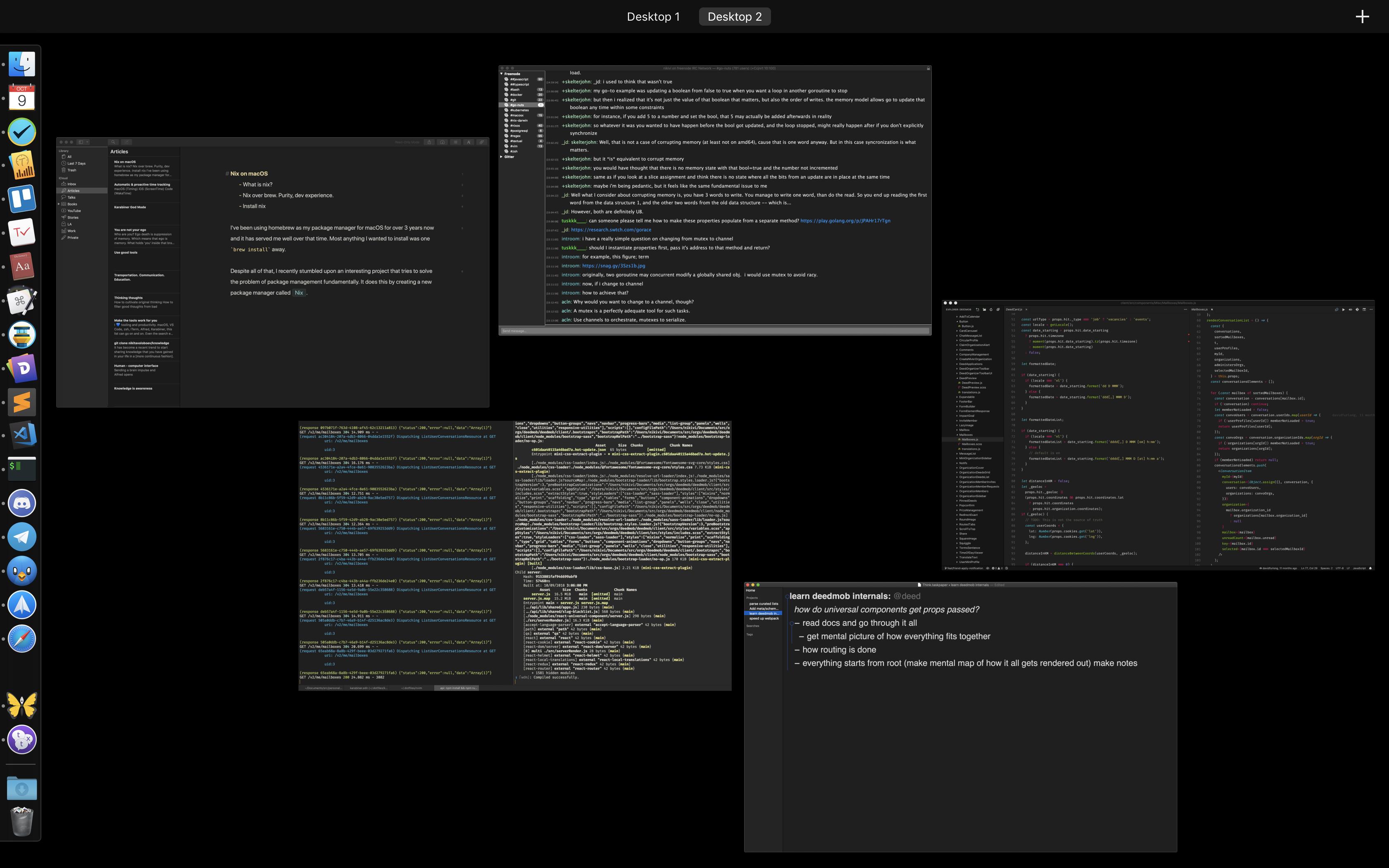Select the #nixos channel

(515, 126)
